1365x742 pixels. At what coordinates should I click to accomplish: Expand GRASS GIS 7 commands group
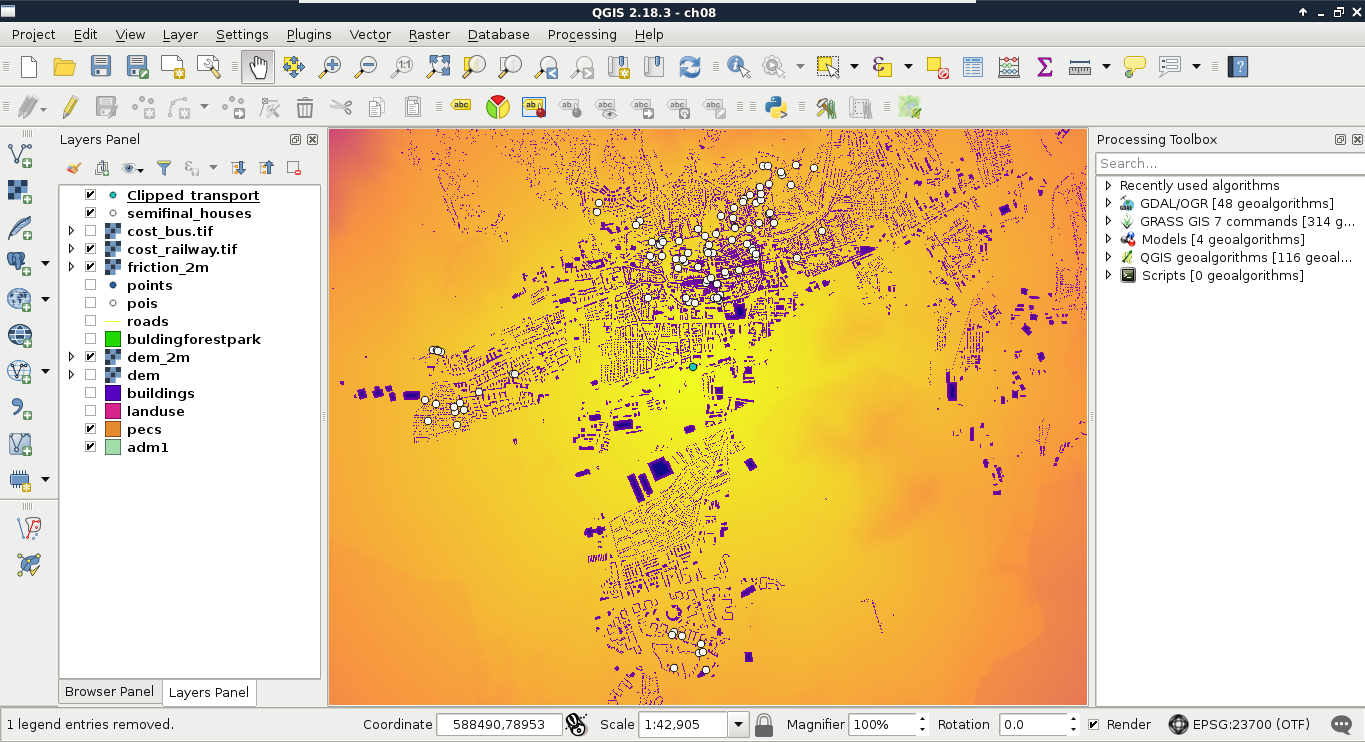click(1108, 221)
